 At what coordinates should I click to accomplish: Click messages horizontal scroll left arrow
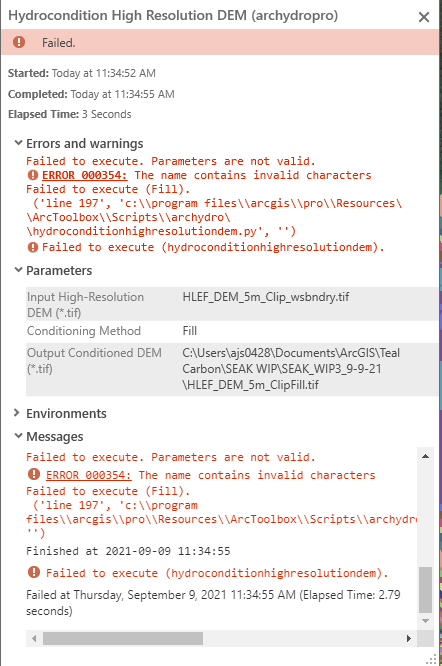coord(34,638)
